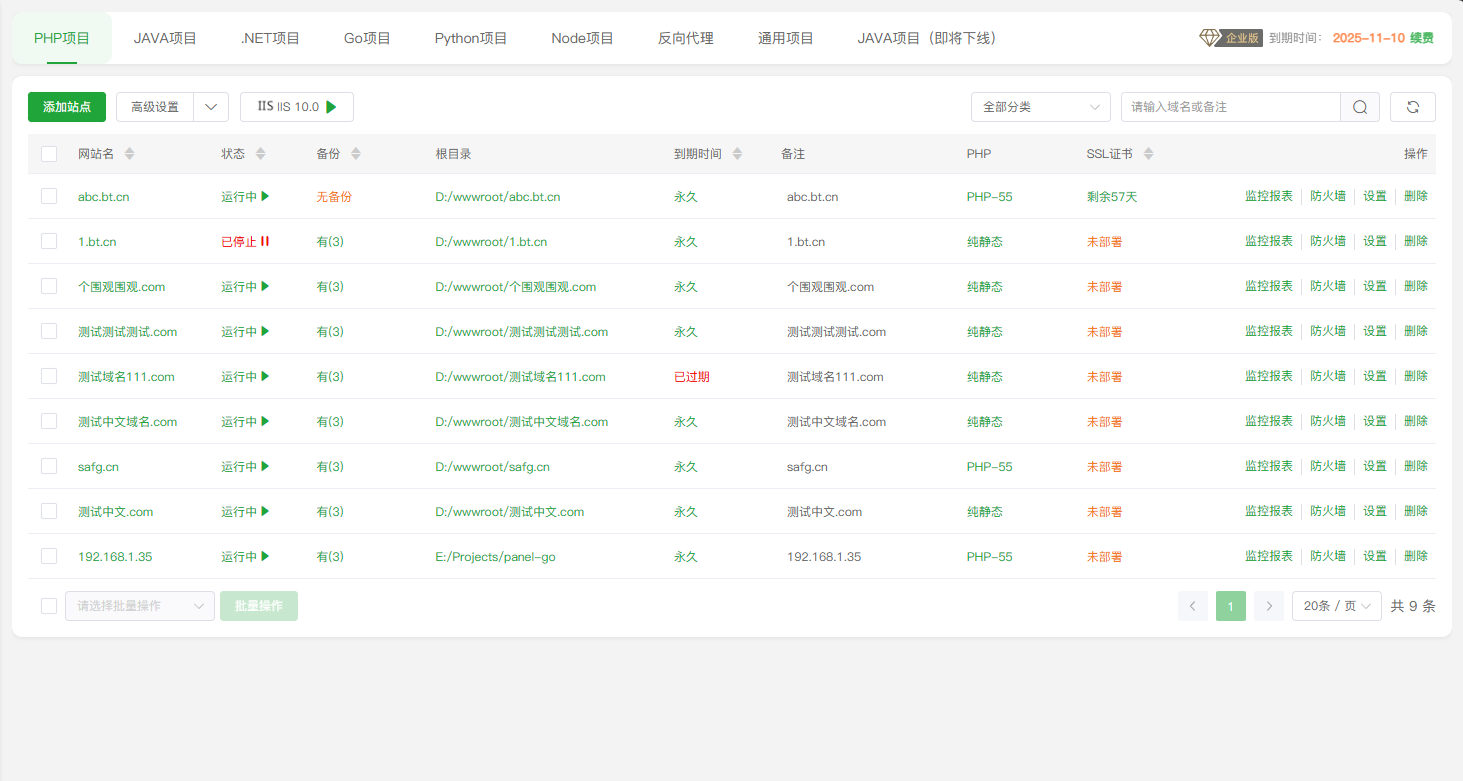This screenshot has width=1463, height=781.
Task: Click the enterprise edition diamond icon
Action: point(1210,38)
